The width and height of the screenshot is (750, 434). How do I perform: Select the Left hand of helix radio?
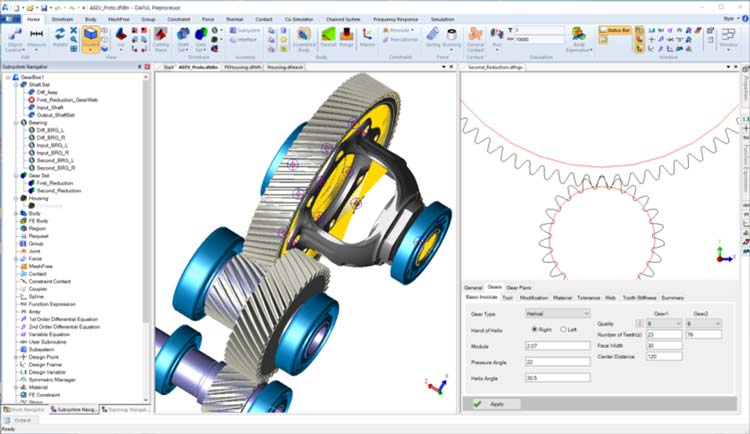coord(563,330)
